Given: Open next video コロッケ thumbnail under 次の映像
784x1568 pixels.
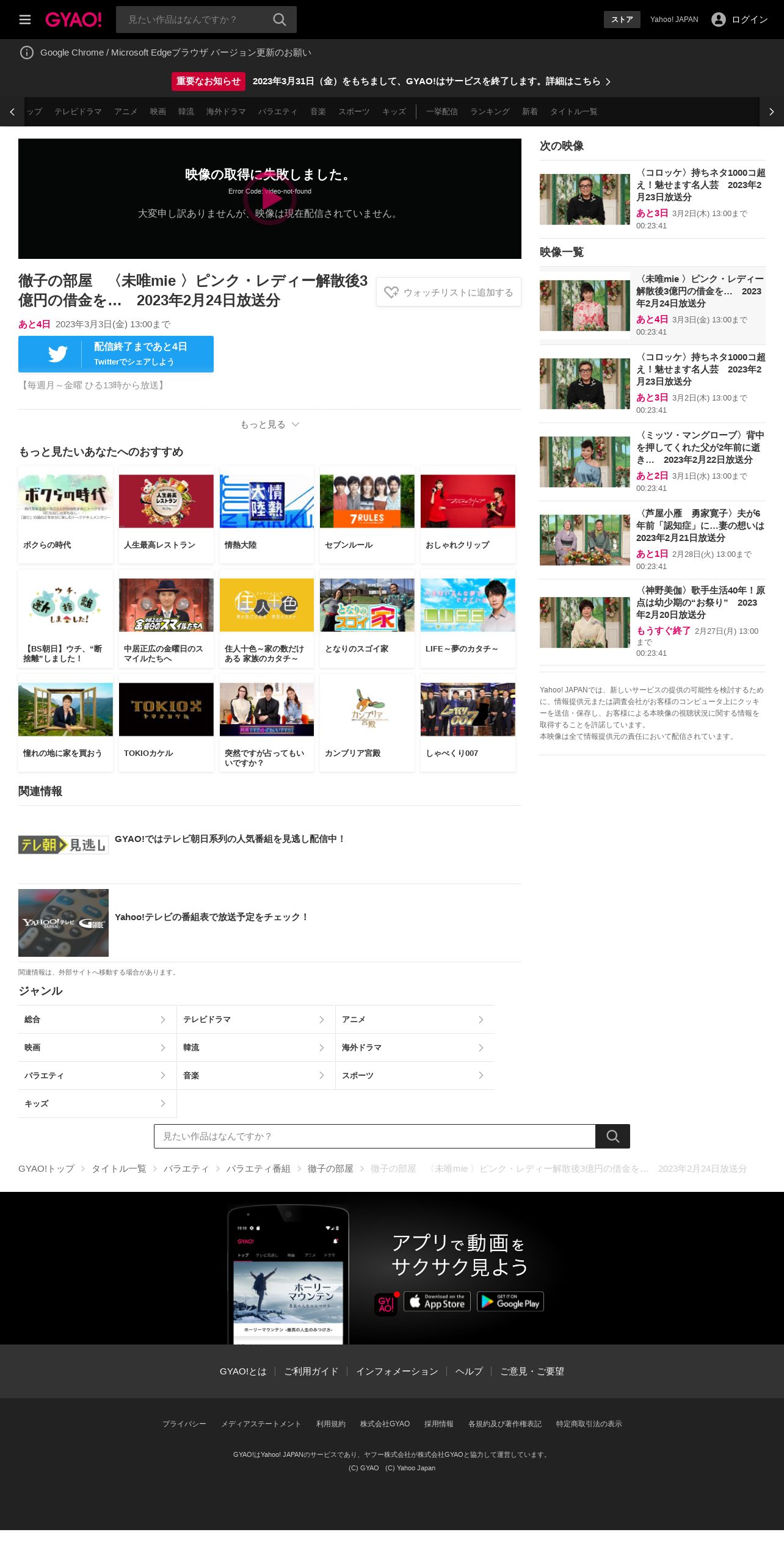Looking at the screenshot, I should click(x=585, y=199).
